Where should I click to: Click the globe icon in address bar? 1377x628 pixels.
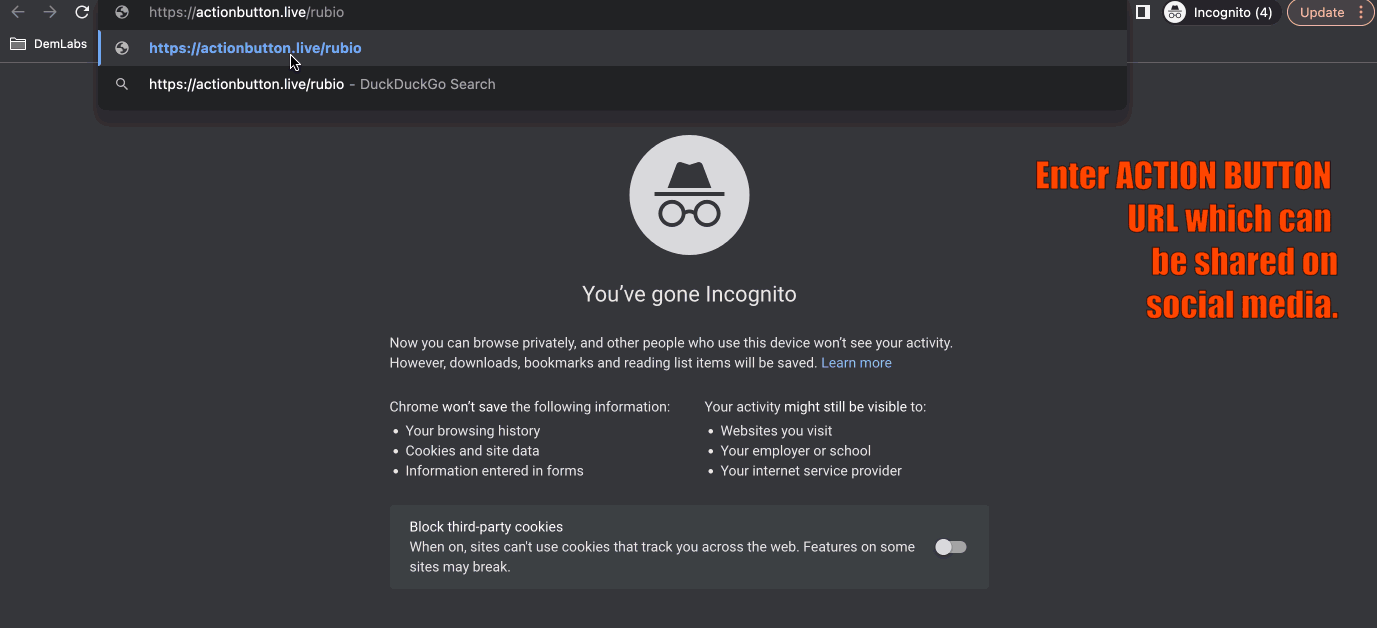pos(122,12)
